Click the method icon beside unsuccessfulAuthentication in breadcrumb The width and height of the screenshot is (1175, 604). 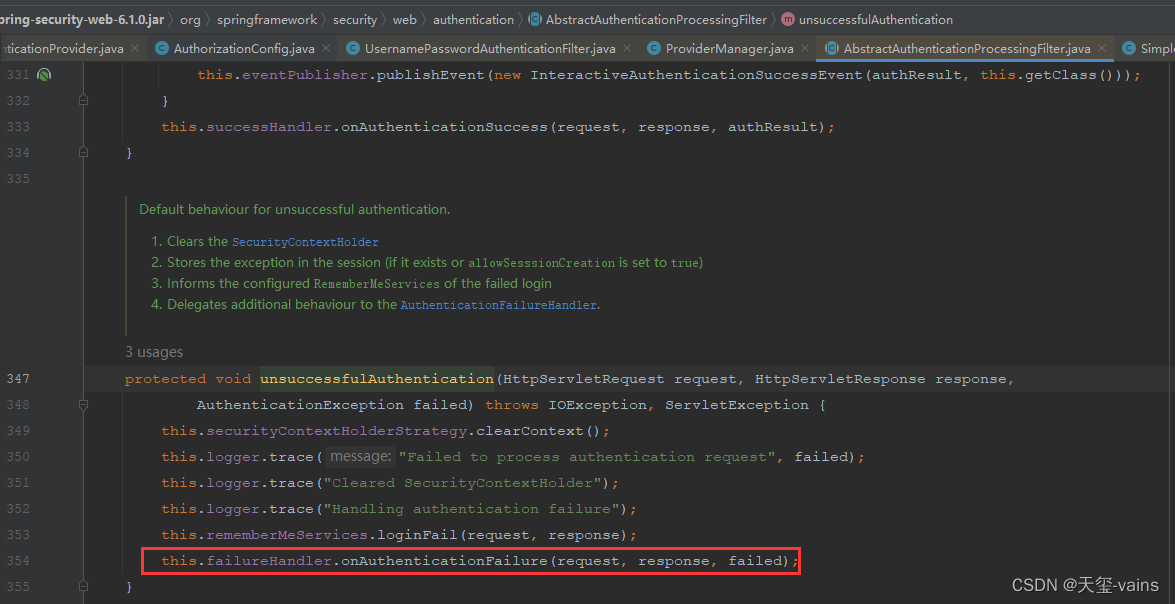click(788, 19)
